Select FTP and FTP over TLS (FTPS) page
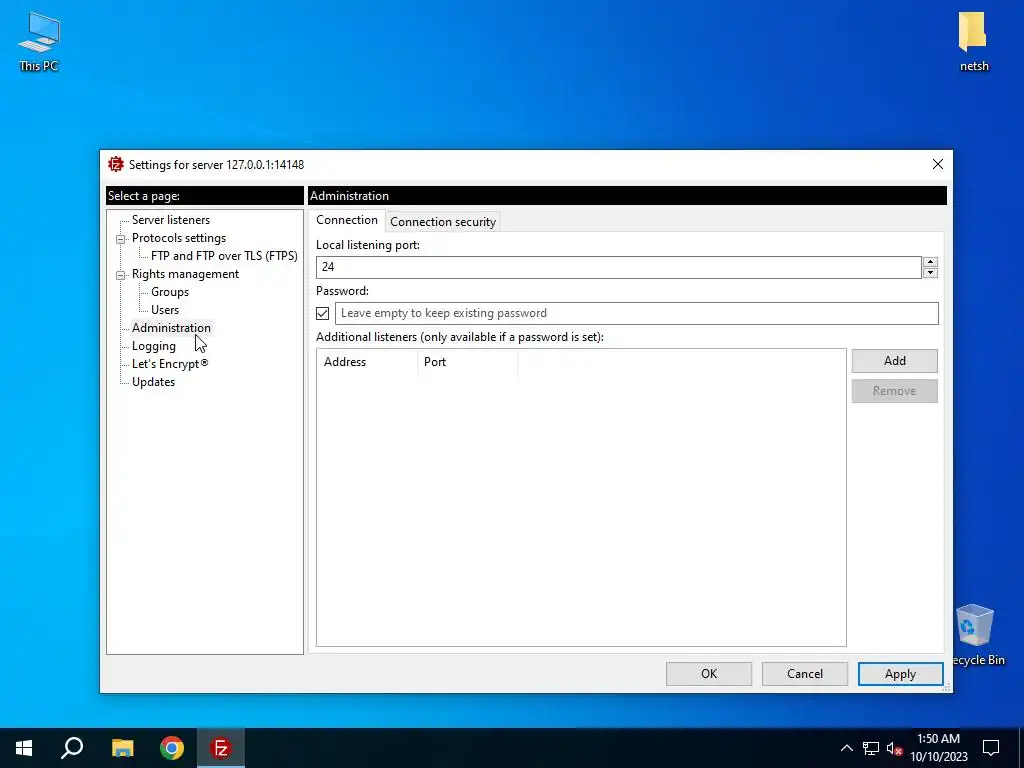 [224, 256]
